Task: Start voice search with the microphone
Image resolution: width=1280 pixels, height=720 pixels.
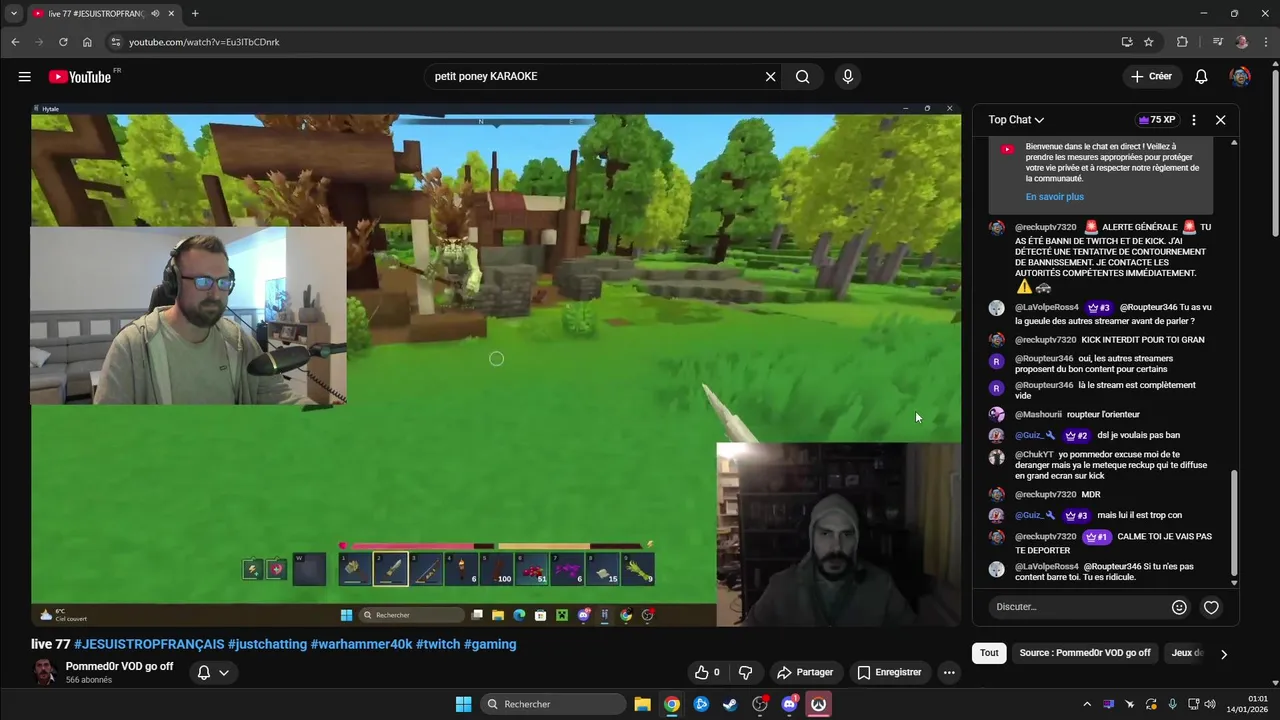Action: tap(848, 76)
